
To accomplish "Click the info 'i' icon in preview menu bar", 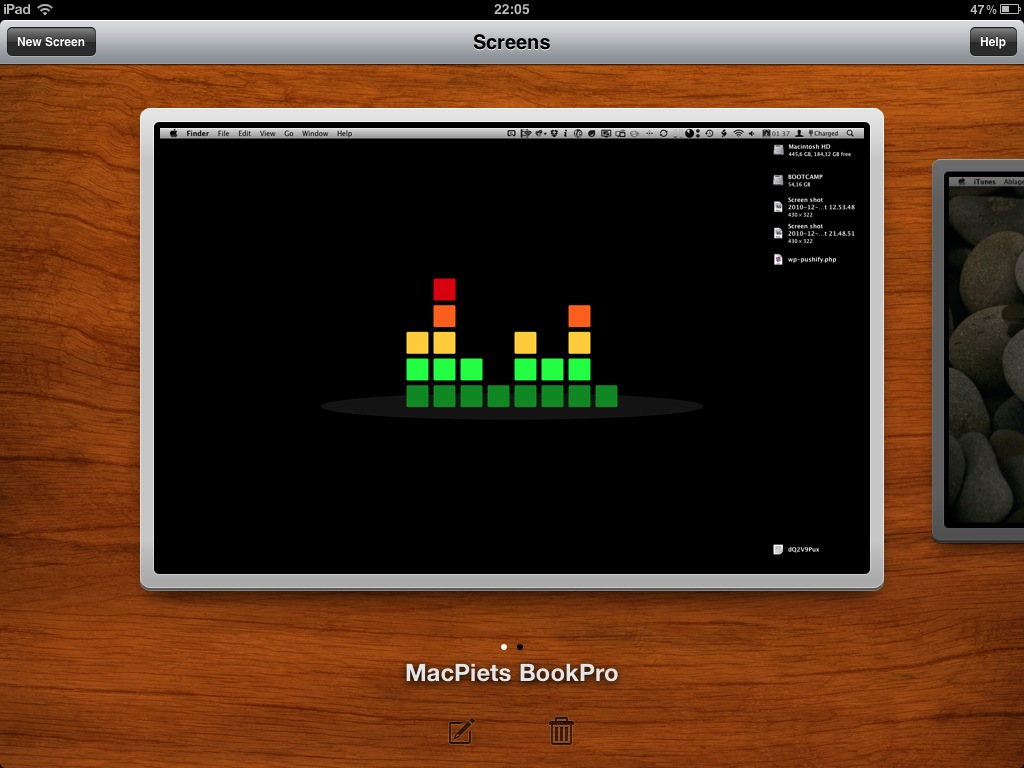I will tap(566, 133).
